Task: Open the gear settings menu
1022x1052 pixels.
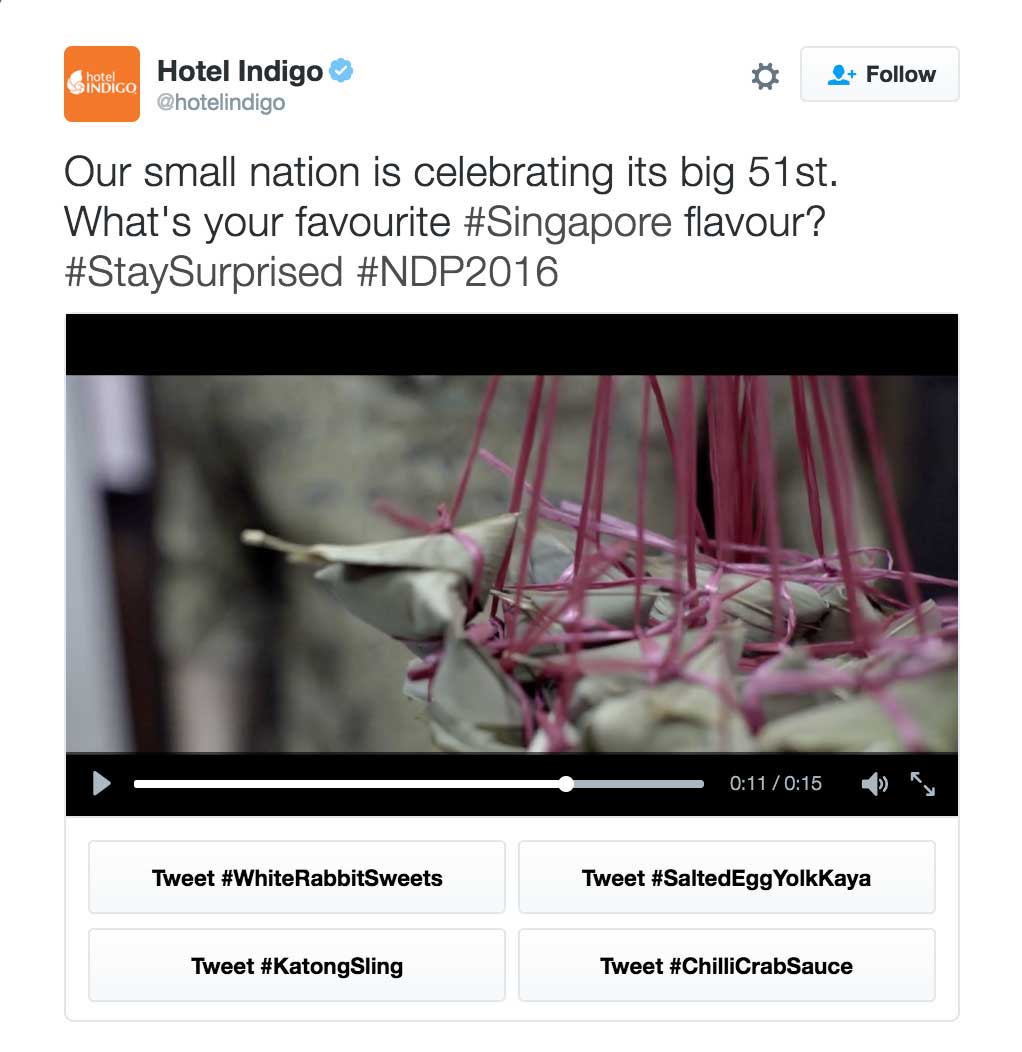Action: tap(764, 76)
